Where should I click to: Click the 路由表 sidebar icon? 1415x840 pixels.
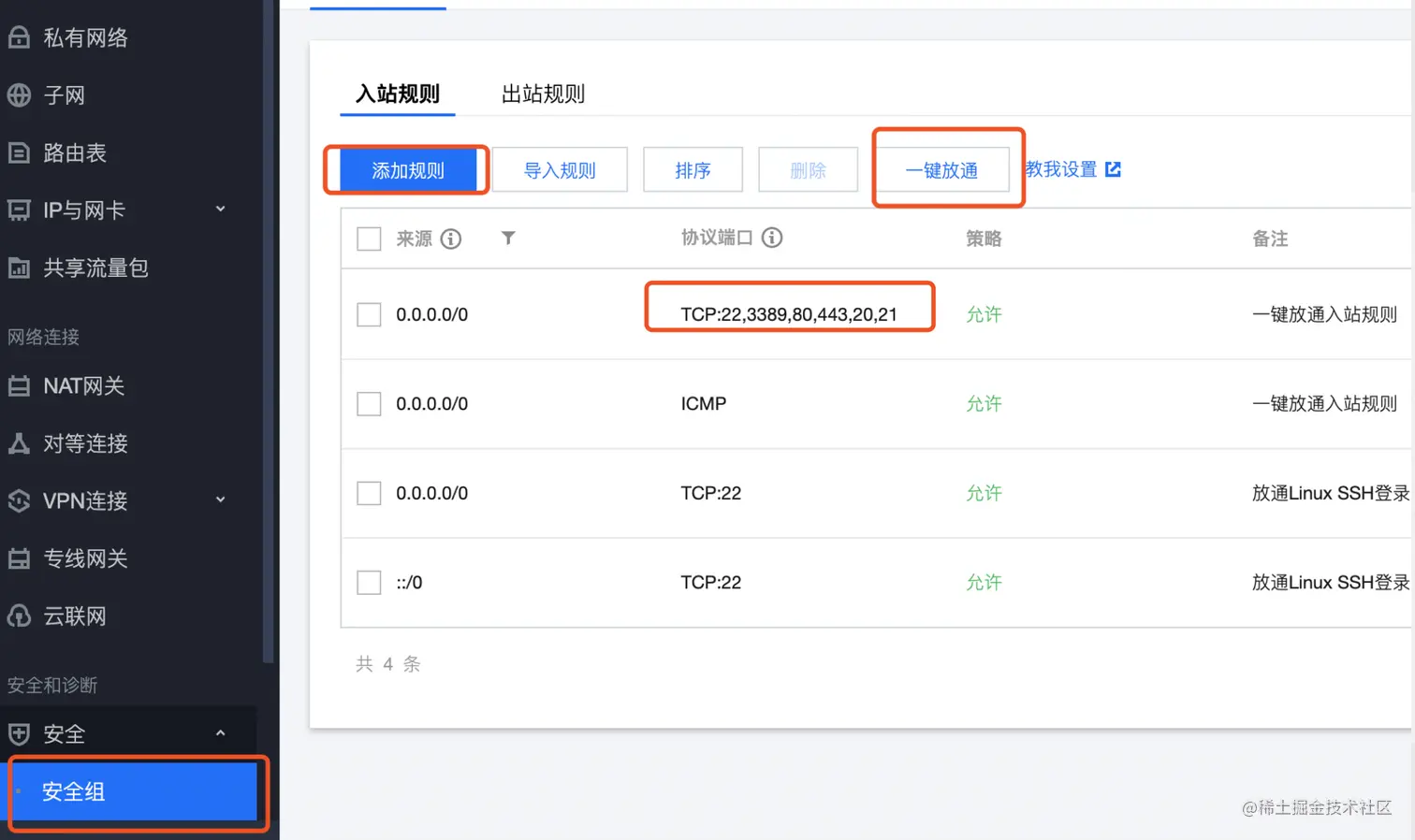point(19,152)
